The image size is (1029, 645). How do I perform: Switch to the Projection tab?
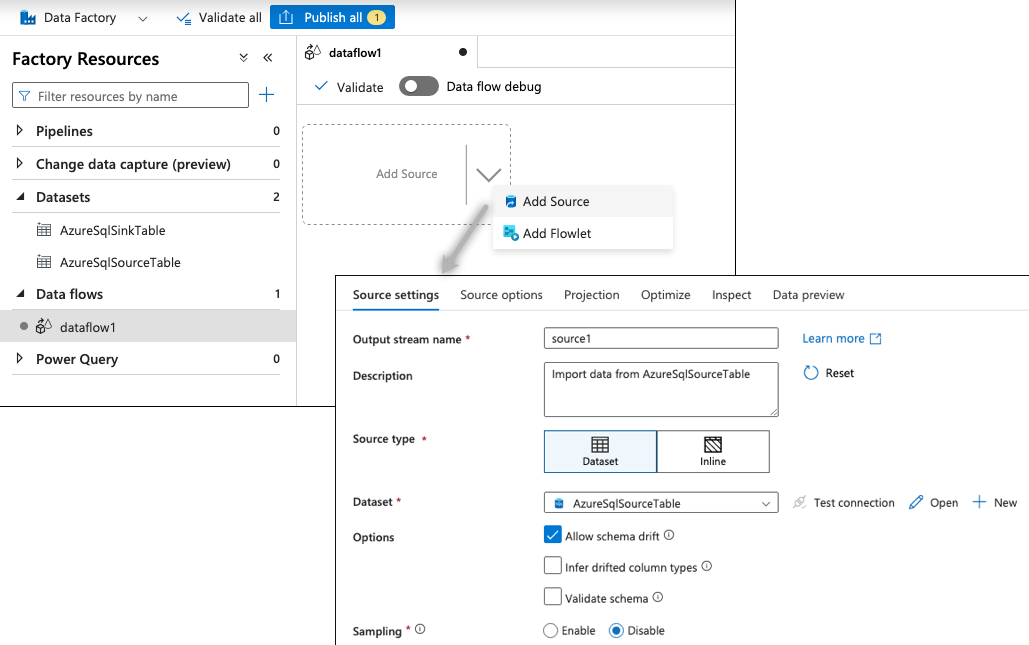coord(591,295)
